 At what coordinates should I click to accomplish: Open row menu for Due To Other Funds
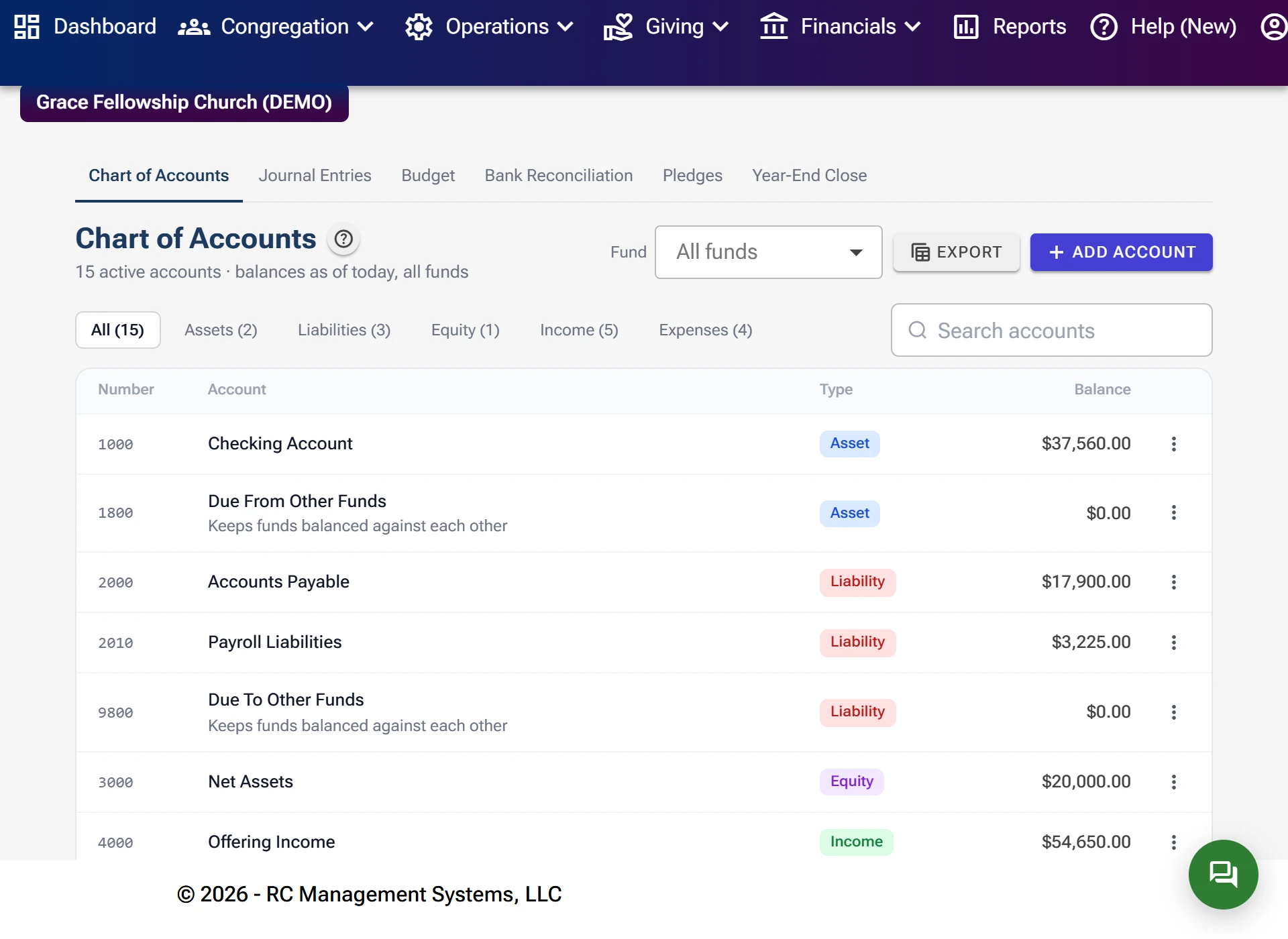click(1173, 712)
